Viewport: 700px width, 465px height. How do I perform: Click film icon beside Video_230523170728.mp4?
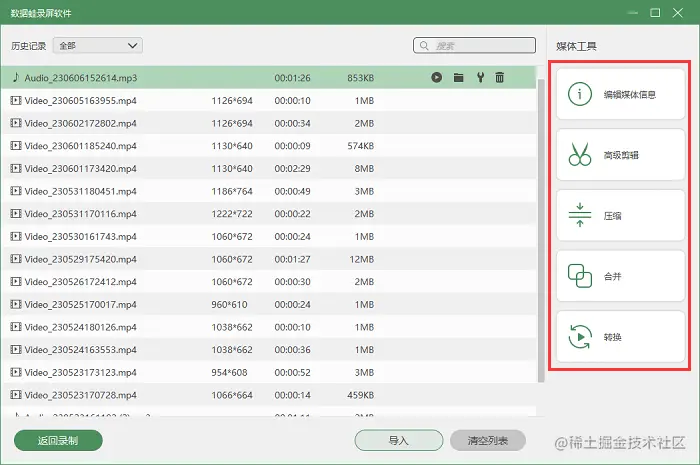click(x=16, y=395)
